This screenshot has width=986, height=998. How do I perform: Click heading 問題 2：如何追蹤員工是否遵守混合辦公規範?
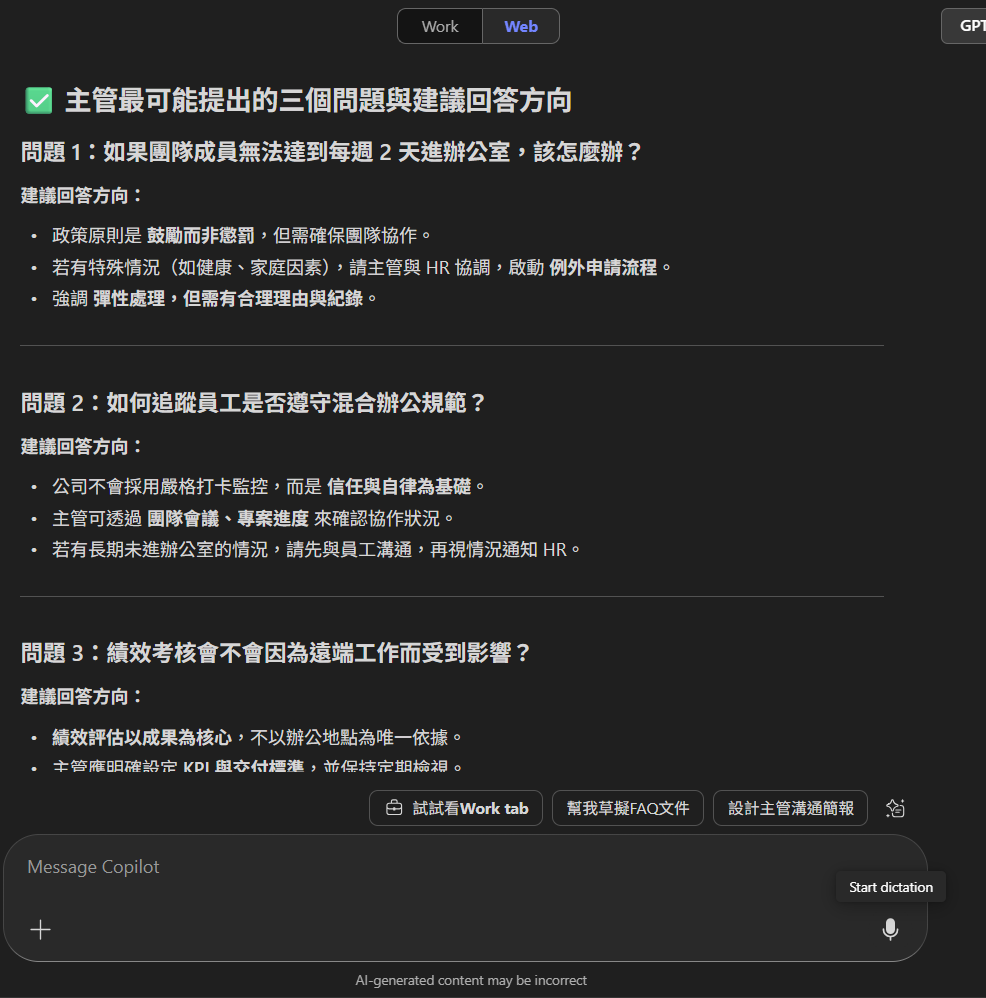click(253, 403)
